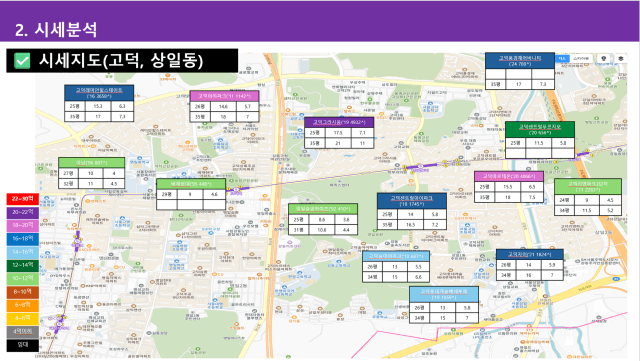Click the black 임대 legend swatch
640x361 pixels.
point(22,345)
